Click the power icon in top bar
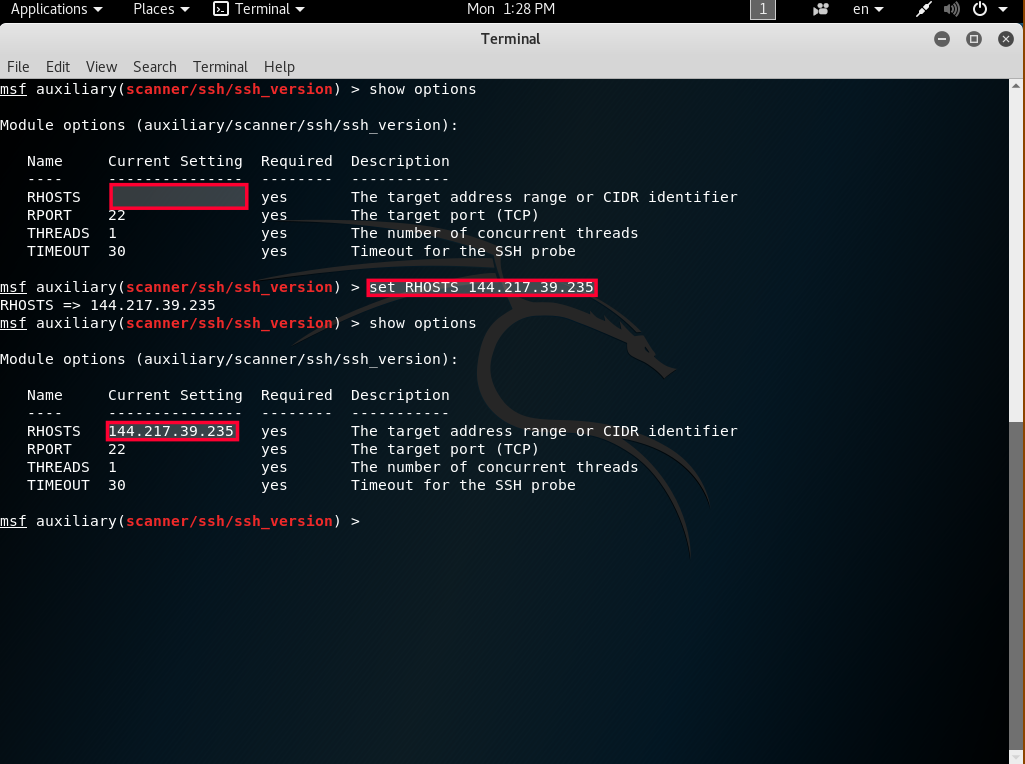The height and width of the screenshot is (764, 1025). click(x=979, y=9)
